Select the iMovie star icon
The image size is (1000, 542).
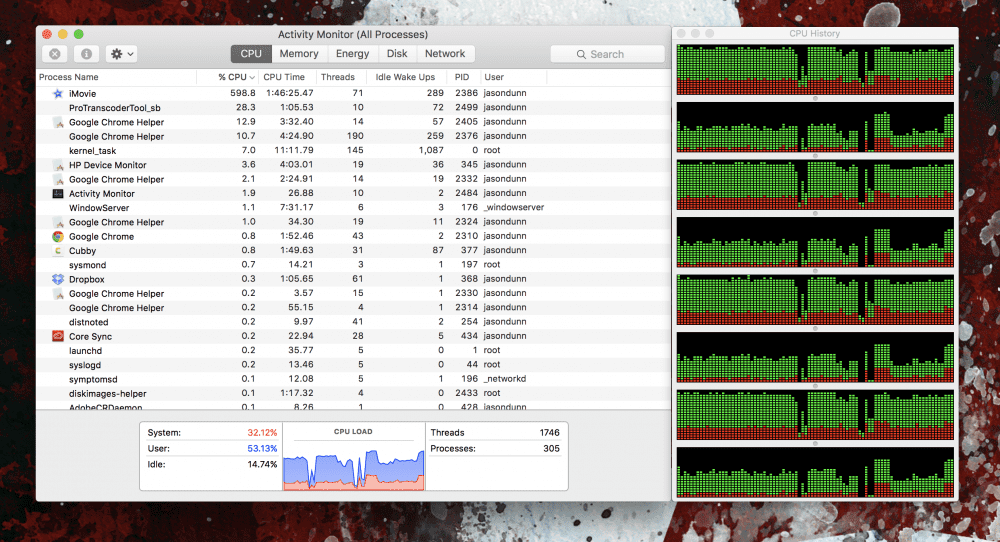click(57, 93)
